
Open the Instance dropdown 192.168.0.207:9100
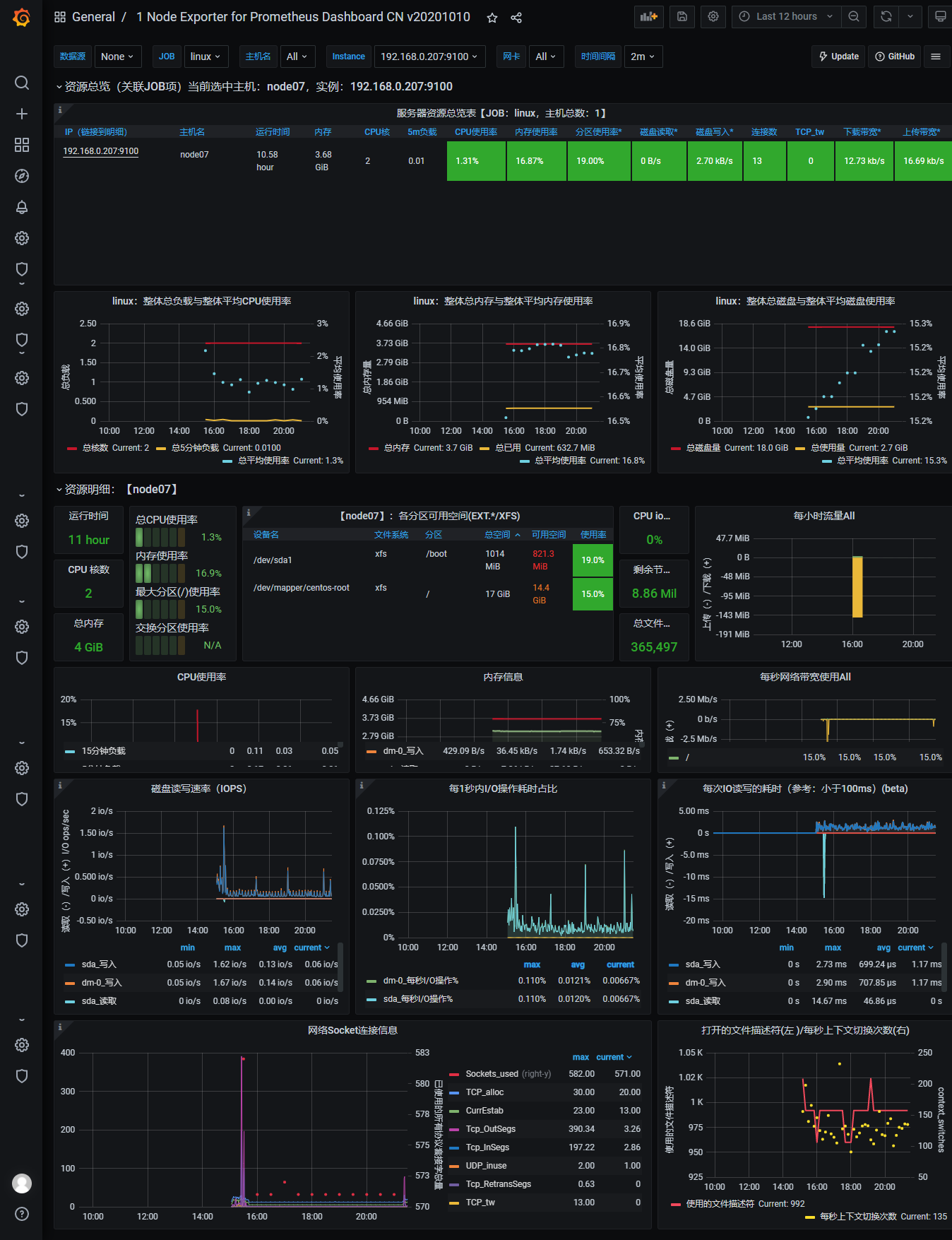pos(429,57)
